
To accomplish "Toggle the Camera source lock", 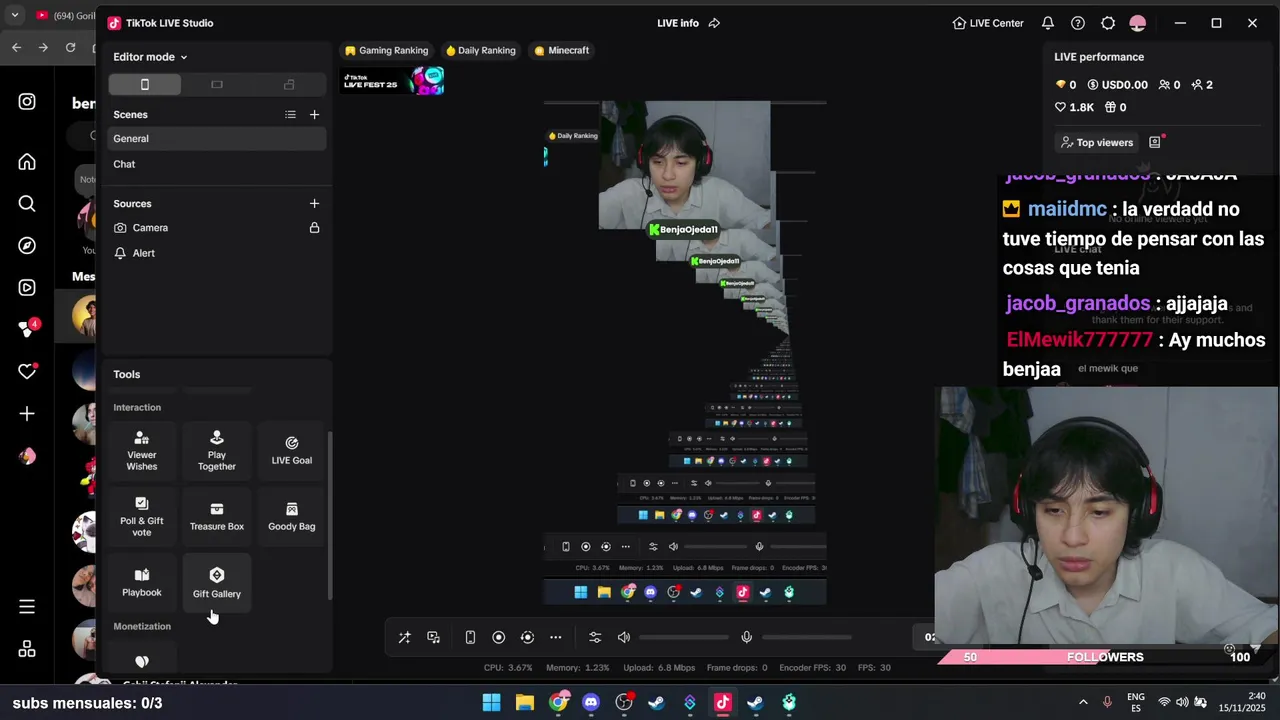I will click(x=314, y=228).
